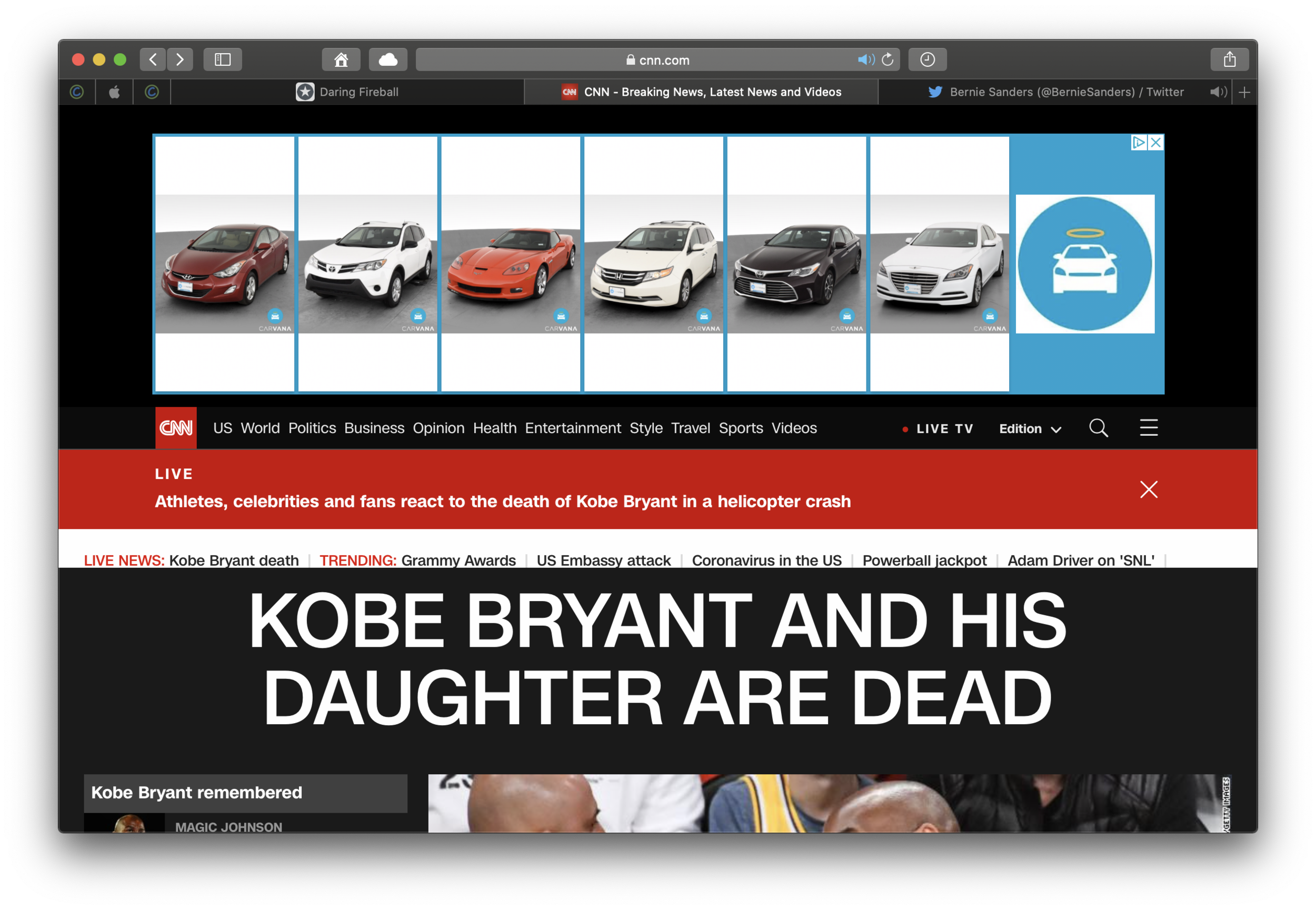Screen dimensions: 1316x910
Task: Open the live Kobe Bryant reactions headline
Action: (503, 501)
